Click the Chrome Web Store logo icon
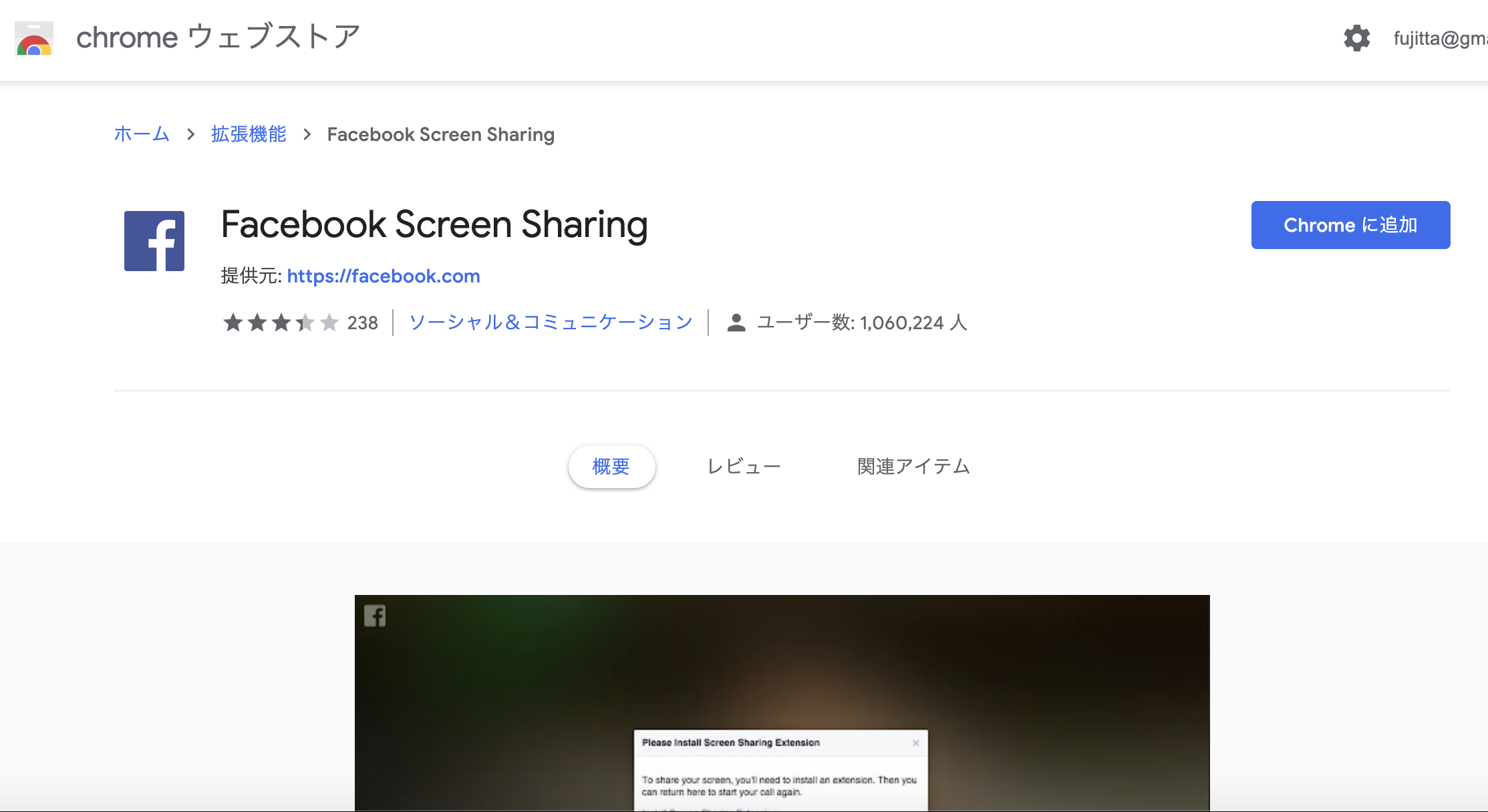Viewport: 1488px width, 812px height. coord(34,38)
